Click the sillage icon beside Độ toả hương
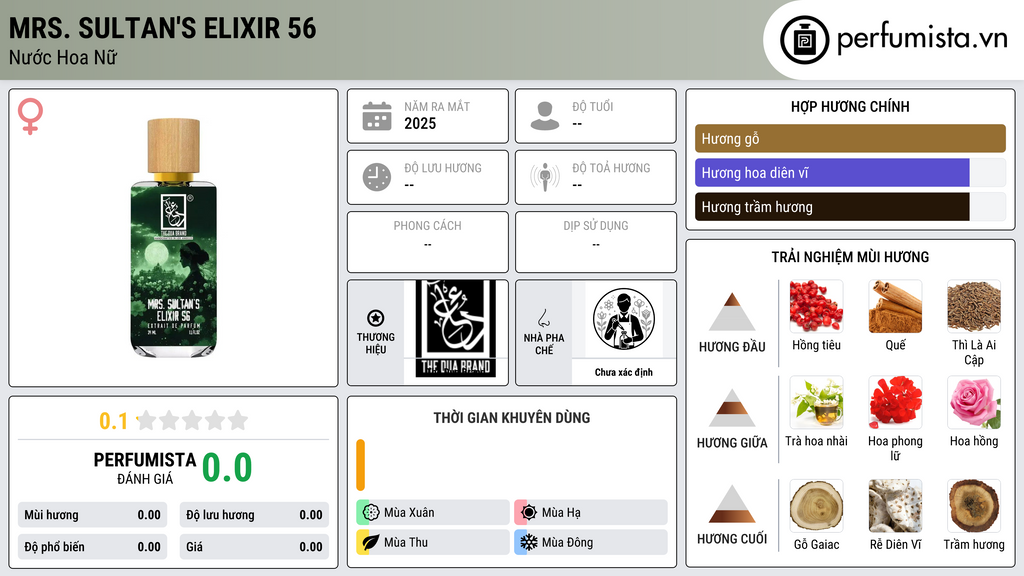 545,177
